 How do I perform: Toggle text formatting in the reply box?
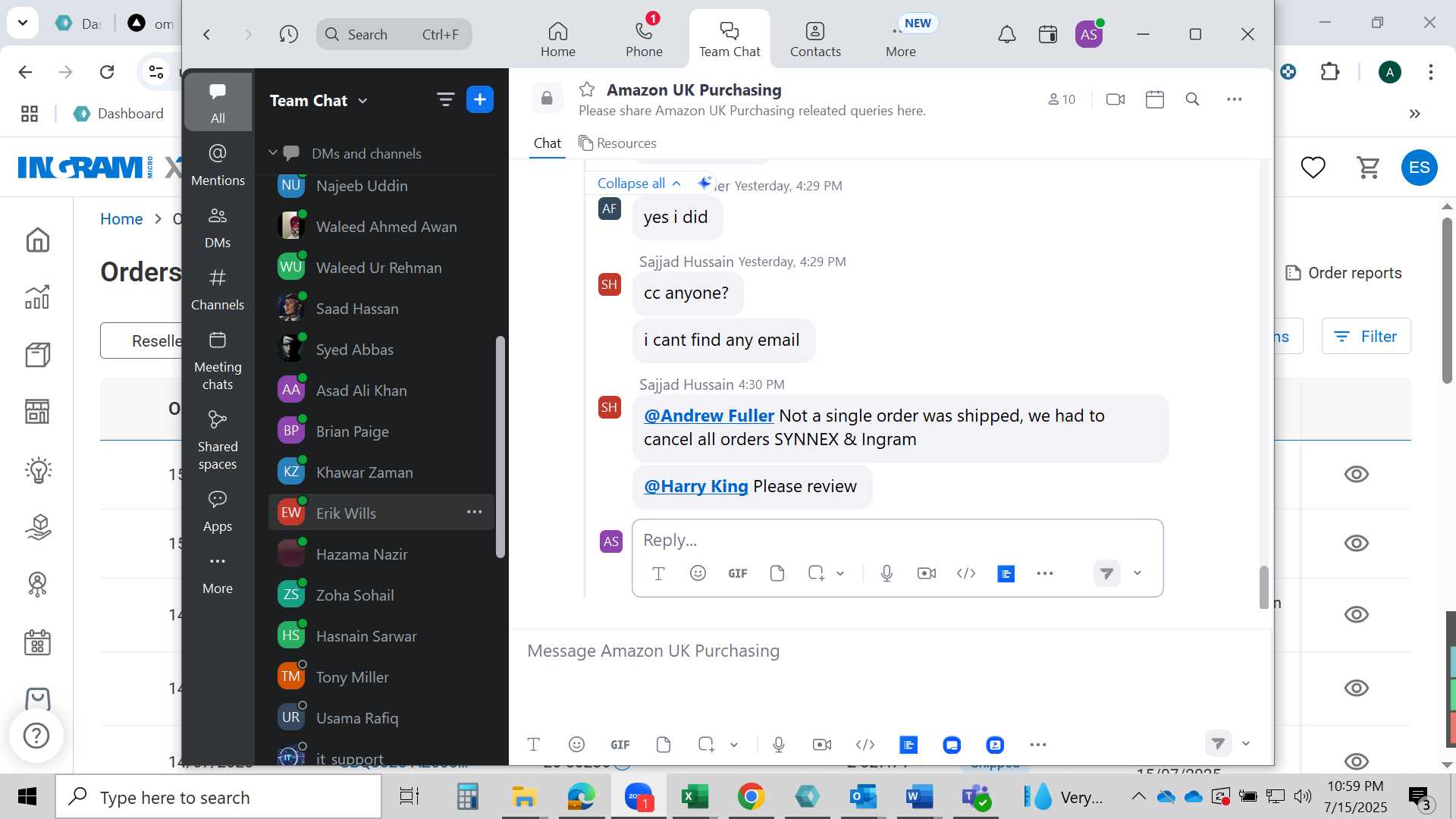[x=658, y=573]
